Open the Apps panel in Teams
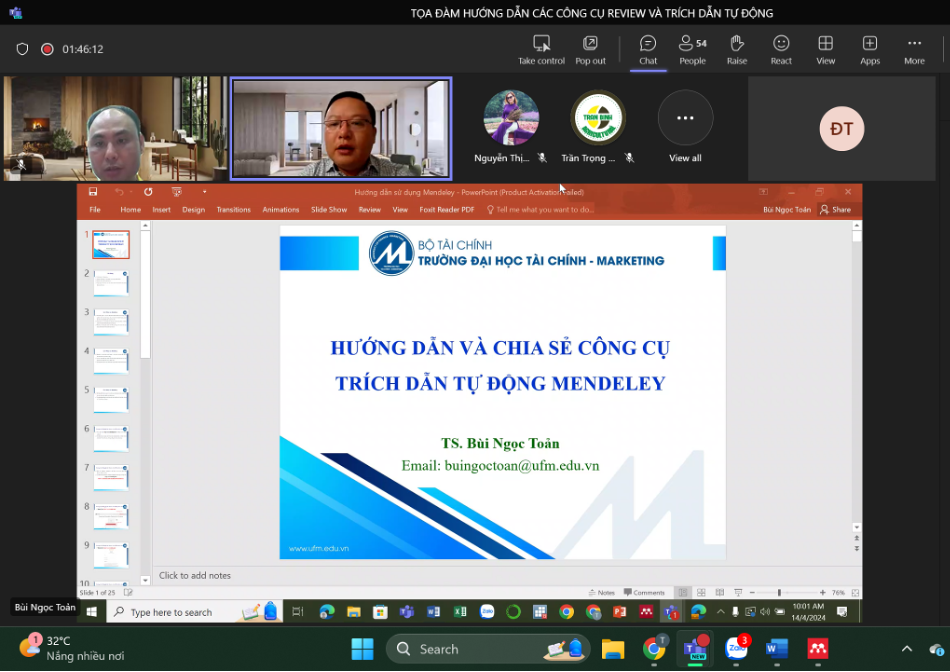 tap(870, 49)
